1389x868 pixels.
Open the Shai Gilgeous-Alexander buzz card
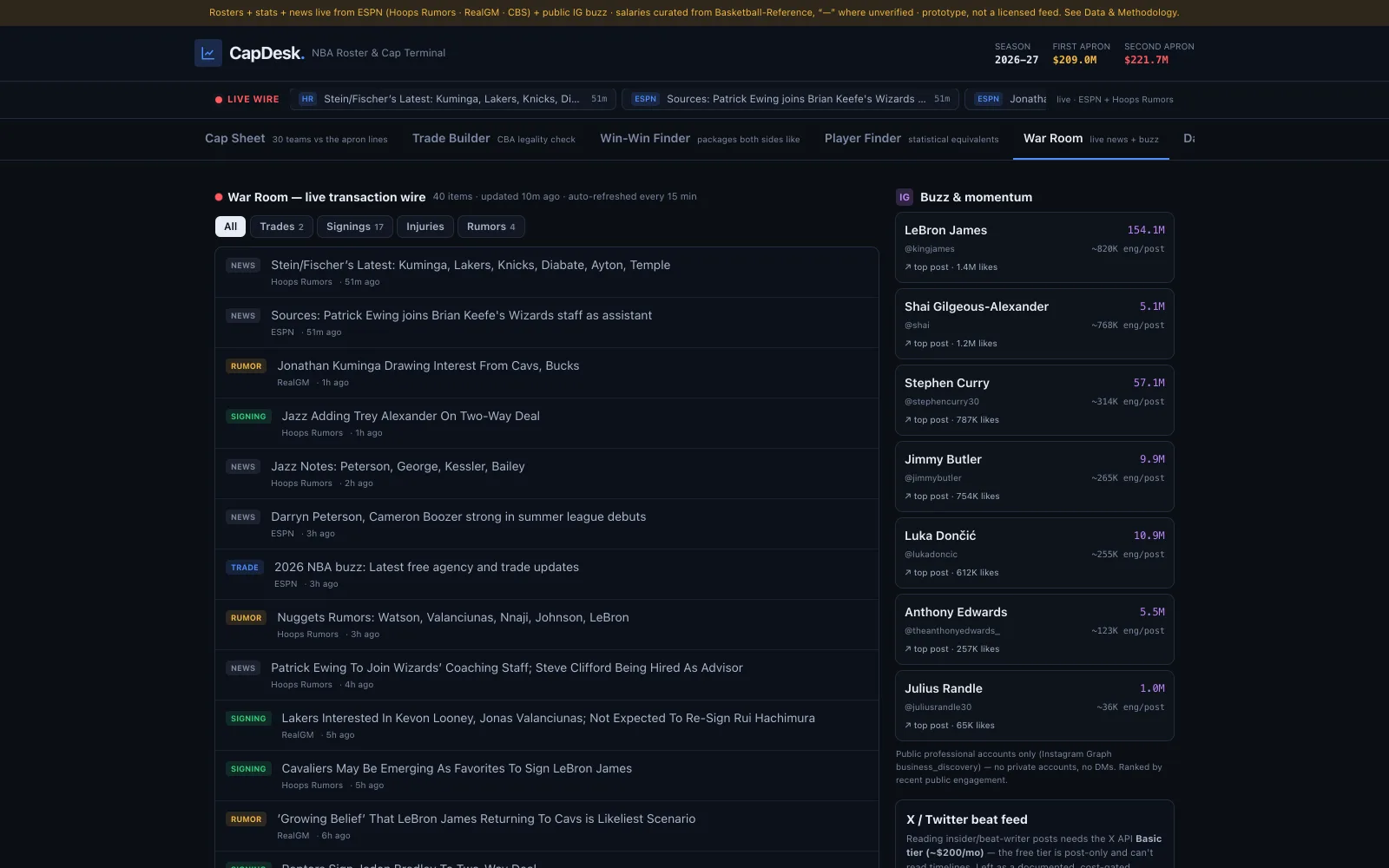point(1035,324)
